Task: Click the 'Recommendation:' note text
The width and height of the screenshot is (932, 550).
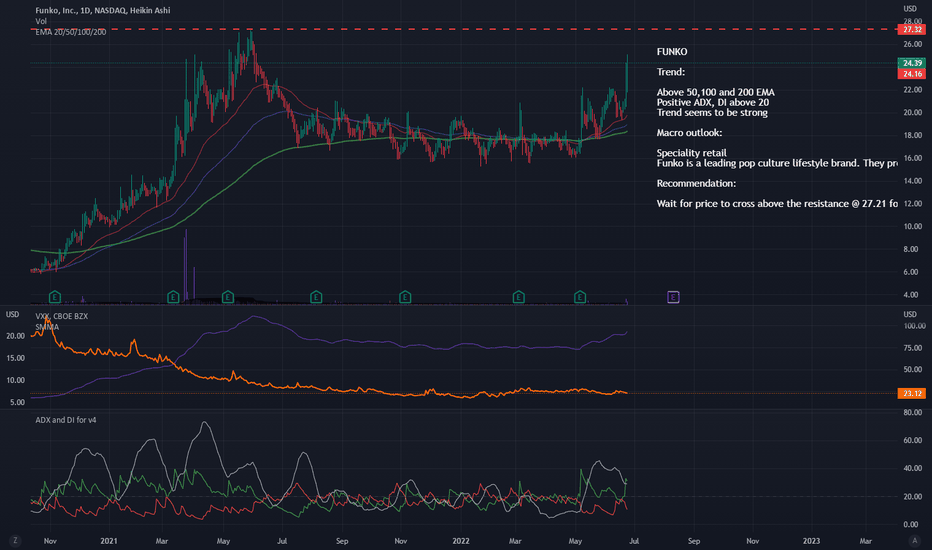Action: click(696, 183)
